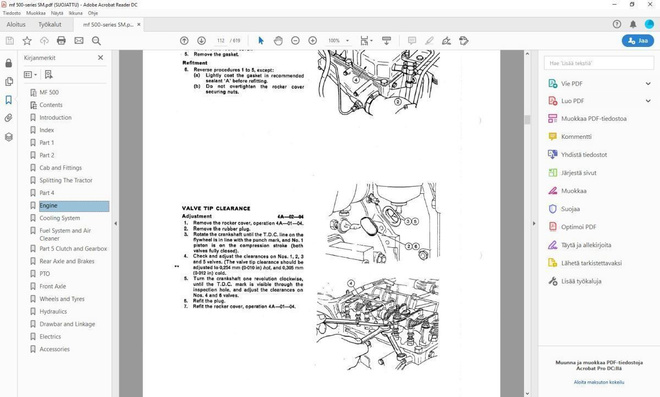Viewport: 660px width, 397px height.
Task: Open bookmark options list dropdown
Action: (x=30, y=75)
